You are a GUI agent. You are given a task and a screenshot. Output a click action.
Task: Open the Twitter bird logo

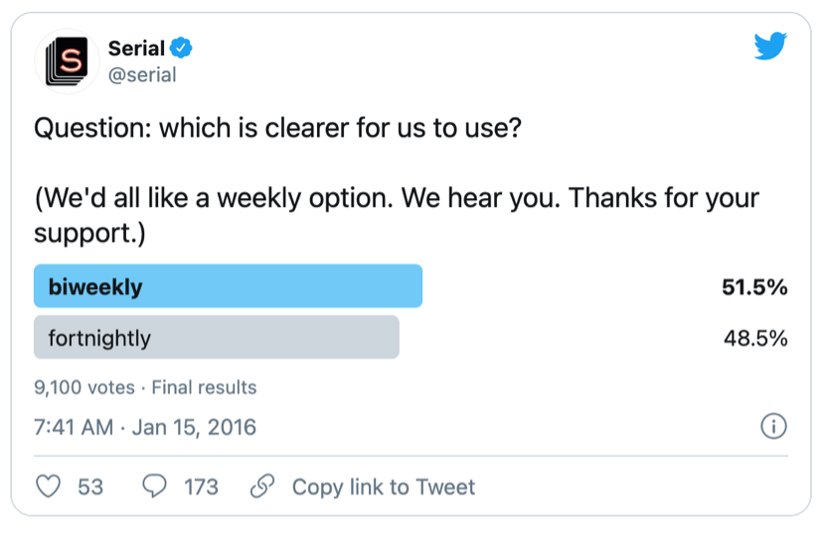click(x=770, y=47)
